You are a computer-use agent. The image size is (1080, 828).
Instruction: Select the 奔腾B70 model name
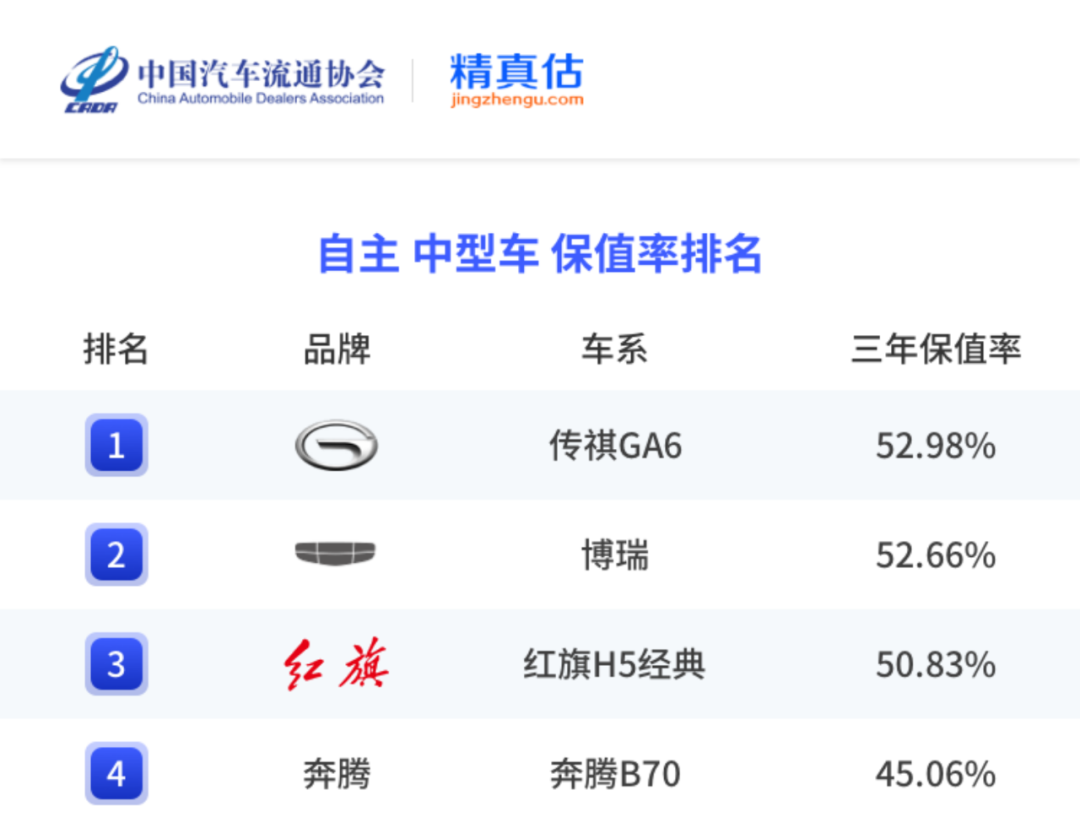[x=614, y=774]
